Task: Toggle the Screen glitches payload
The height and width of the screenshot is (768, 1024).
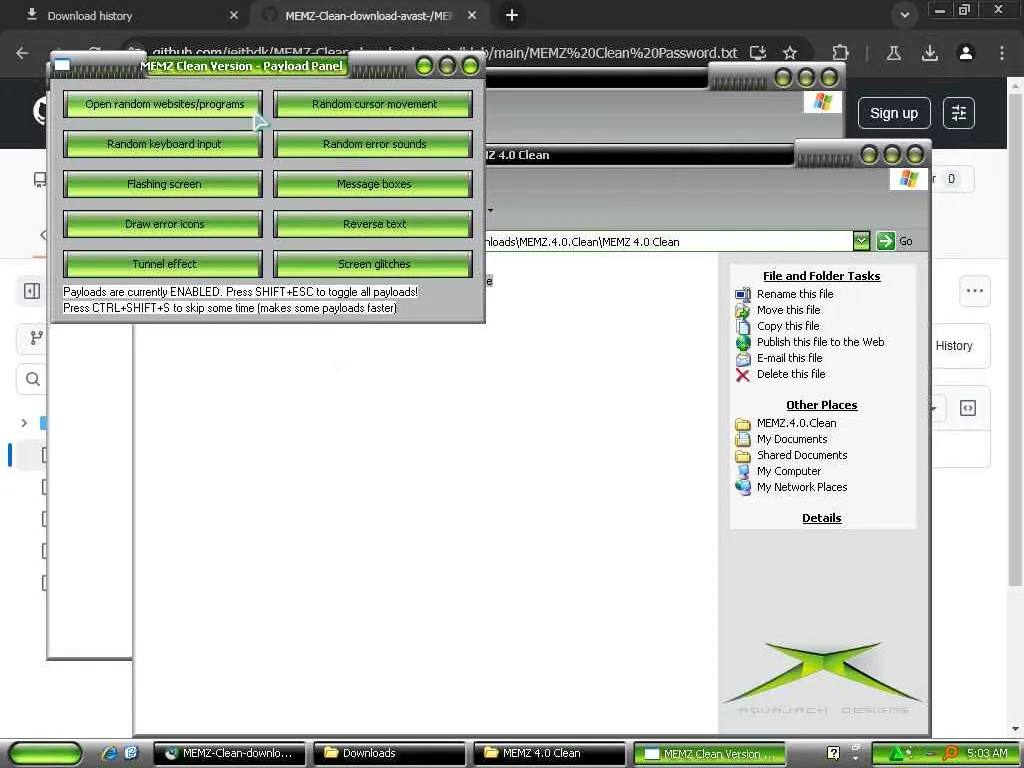Action: point(374,264)
